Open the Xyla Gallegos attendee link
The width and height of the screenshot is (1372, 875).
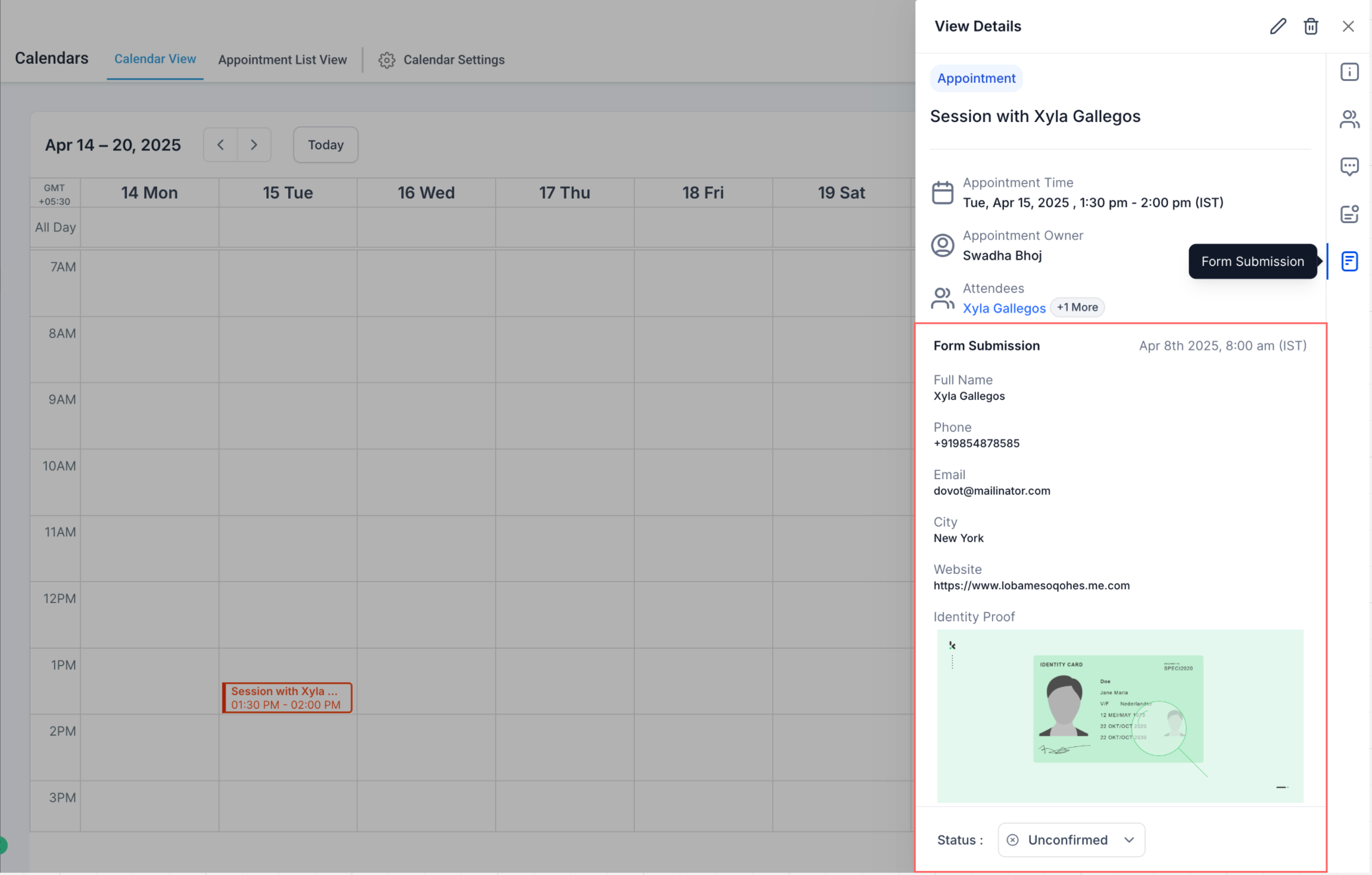click(x=1004, y=308)
